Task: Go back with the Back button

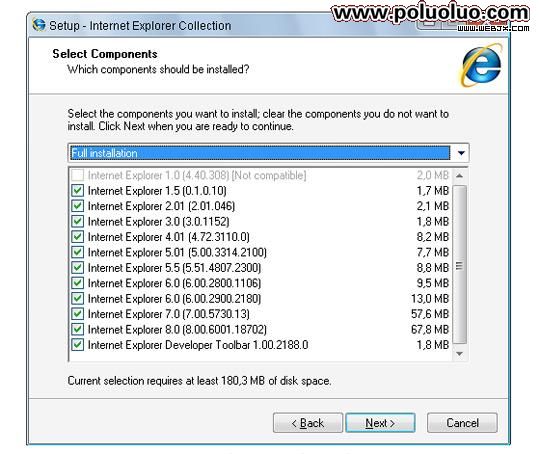Action: [308, 423]
